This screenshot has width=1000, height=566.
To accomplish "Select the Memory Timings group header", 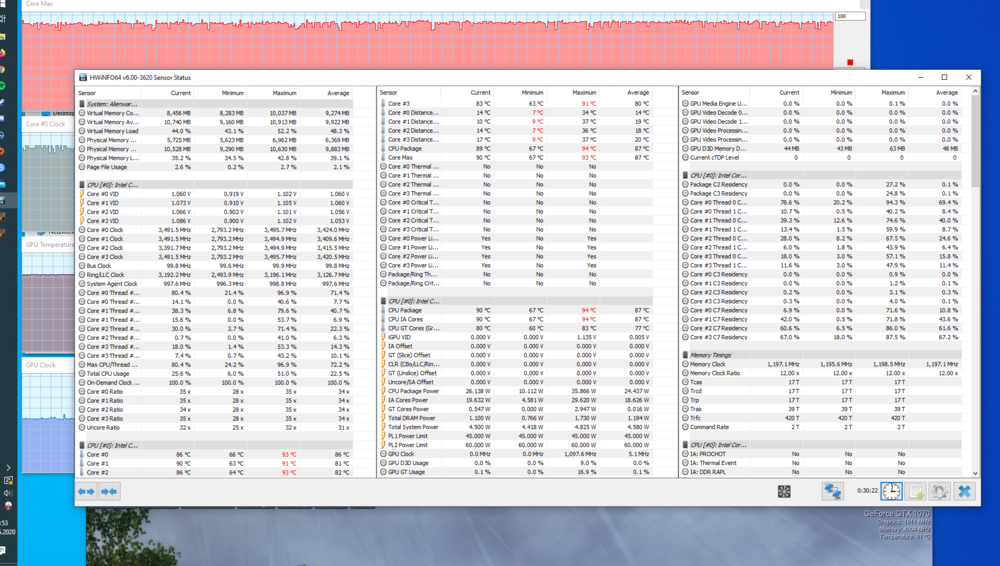I will coord(720,355).
